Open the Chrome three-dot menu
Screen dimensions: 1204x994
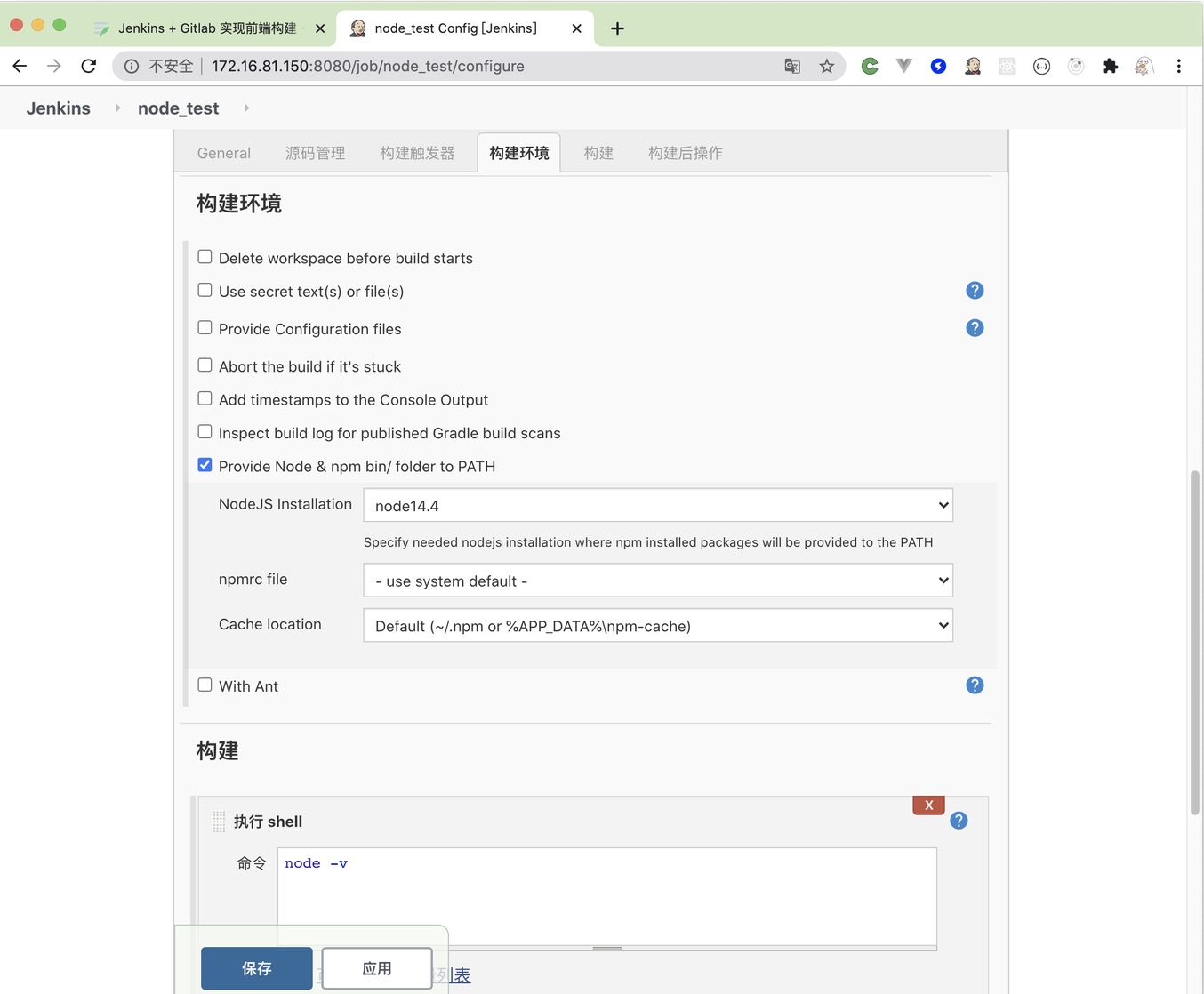[1179, 66]
